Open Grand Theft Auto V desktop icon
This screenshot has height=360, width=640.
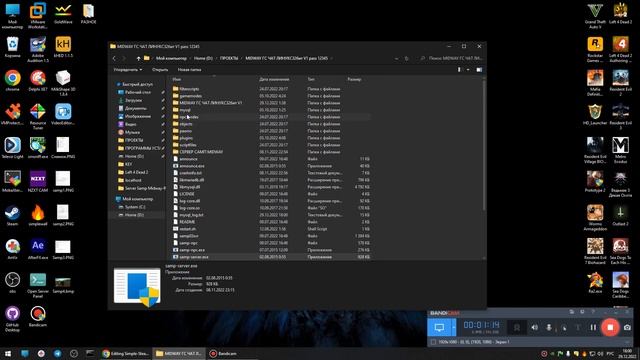(x=595, y=16)
